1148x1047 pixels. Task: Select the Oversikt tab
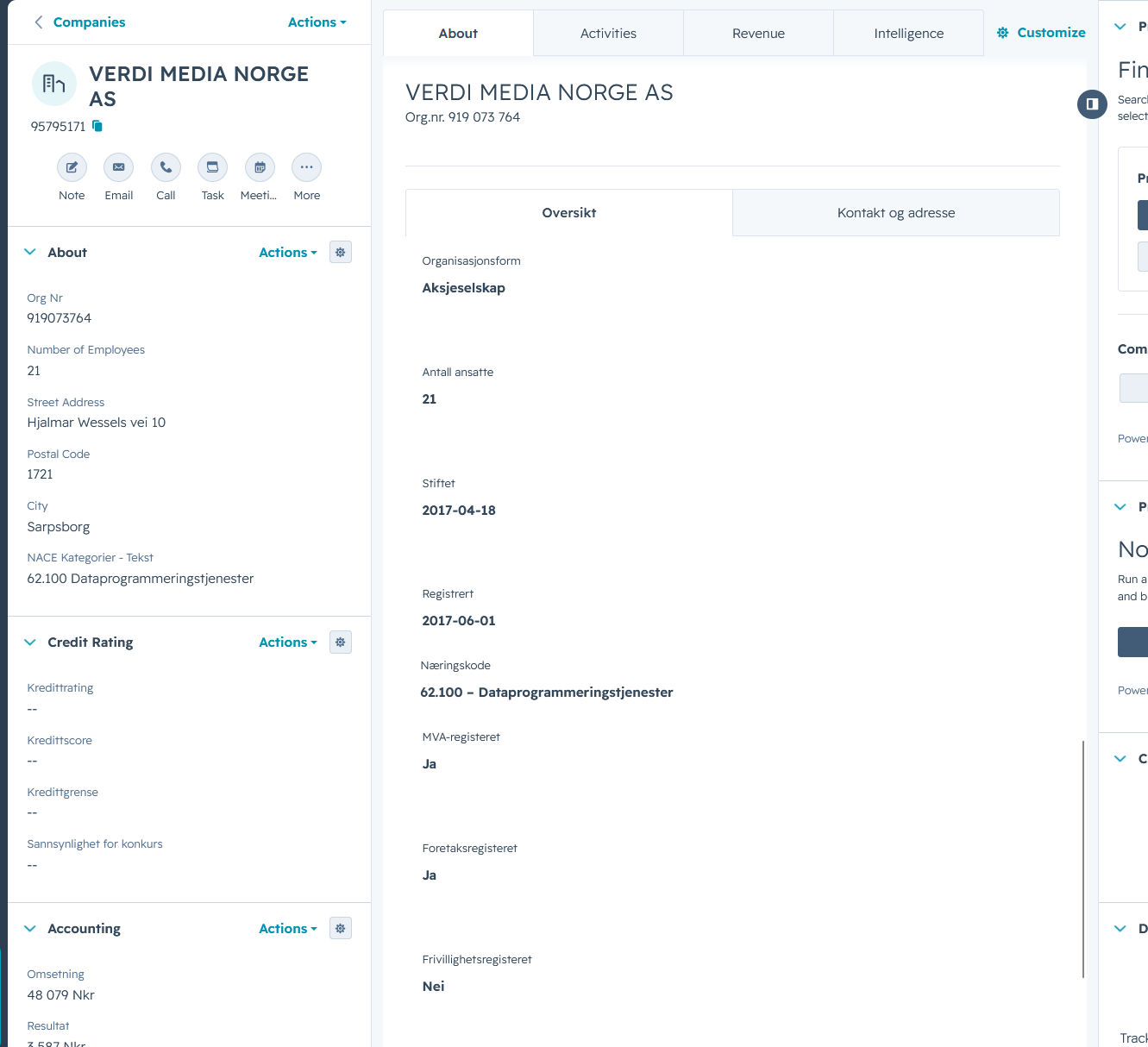569,213
